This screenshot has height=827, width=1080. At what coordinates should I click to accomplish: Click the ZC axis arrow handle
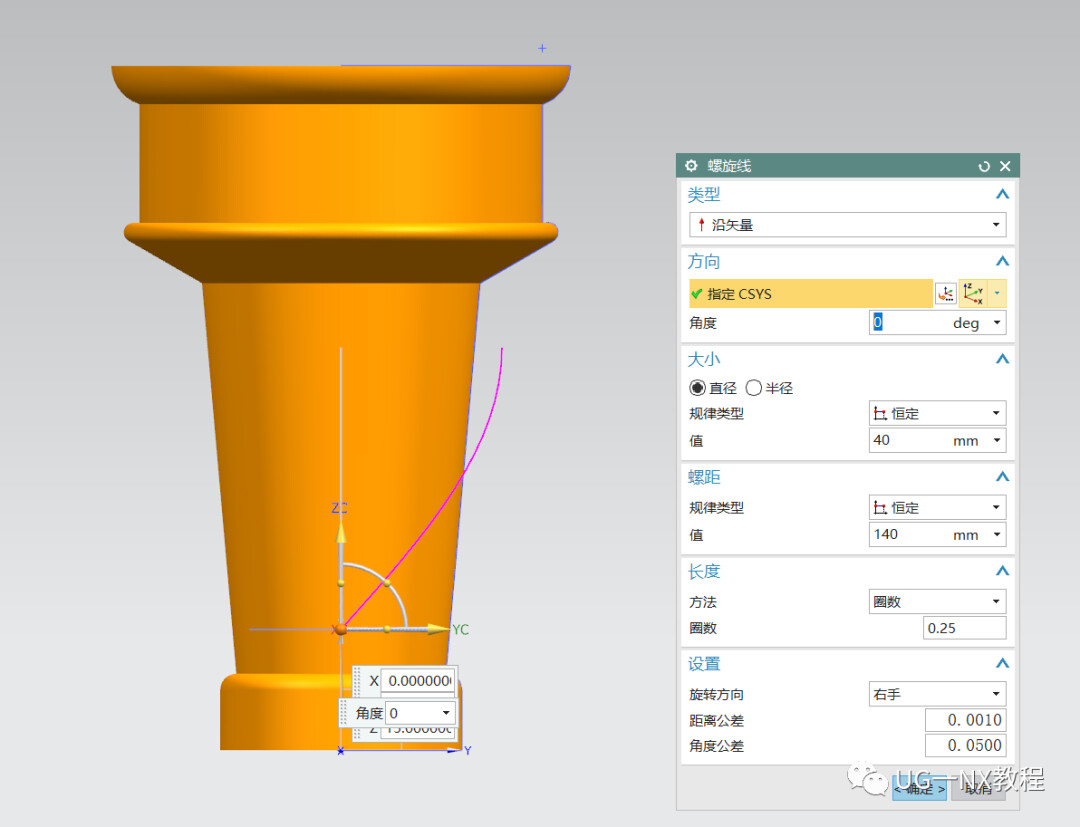click(x=340, y=534)
